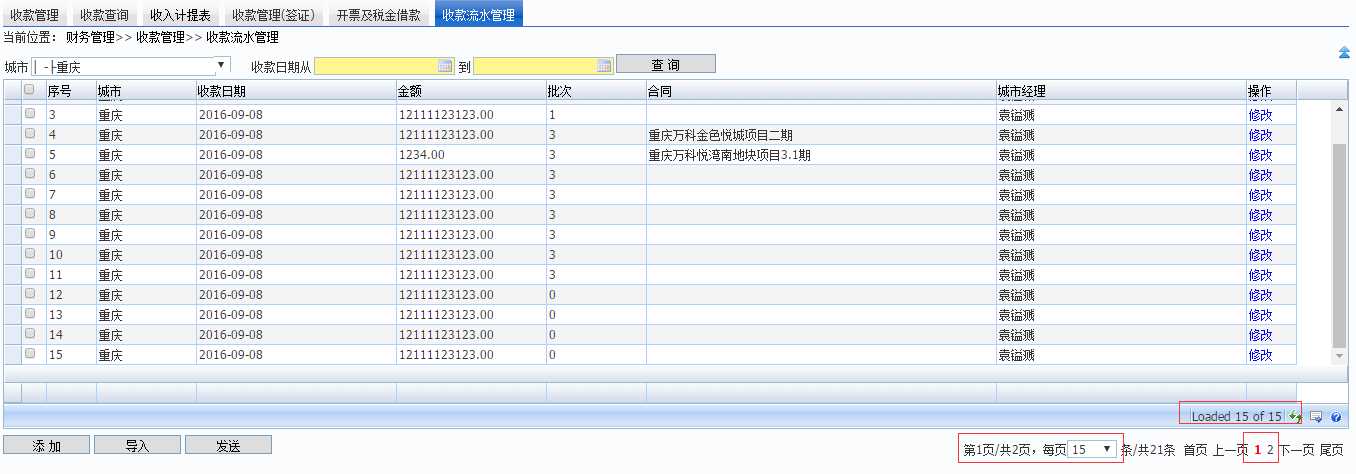Viewport: 1356px width, 474px height.
Task: Go to 尾页 last page
Action: tap(1331, 450)
